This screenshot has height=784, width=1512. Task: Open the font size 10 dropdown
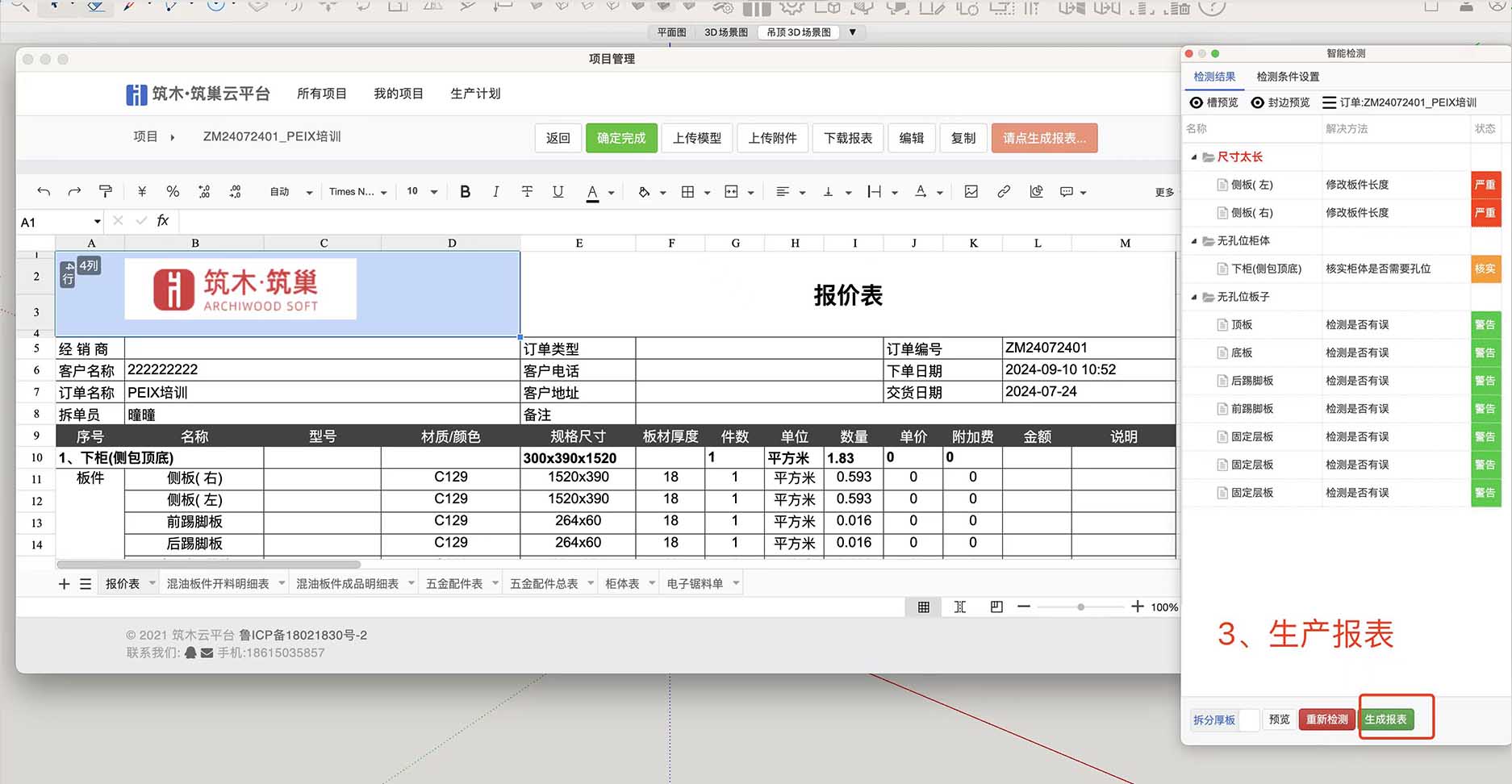(420, 192)
